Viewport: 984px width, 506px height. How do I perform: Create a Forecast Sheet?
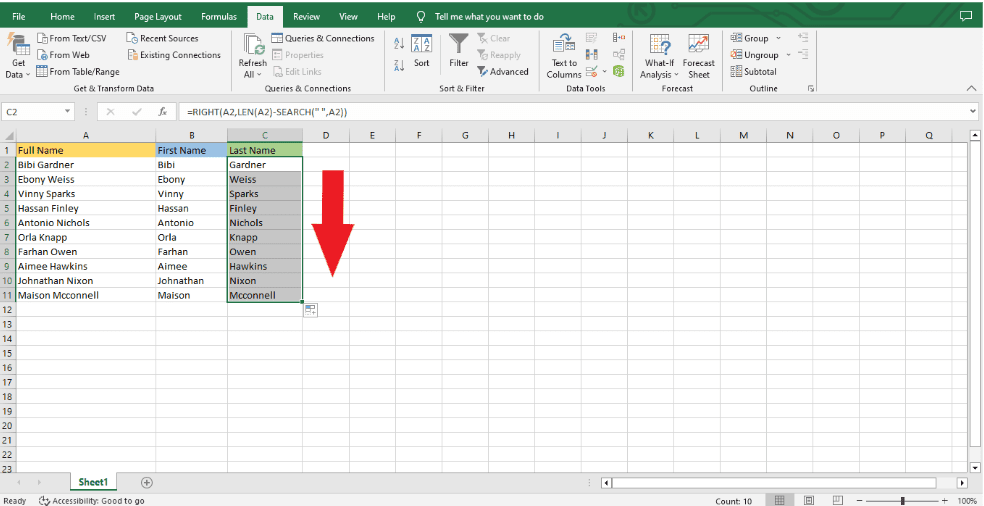point(699,56)
